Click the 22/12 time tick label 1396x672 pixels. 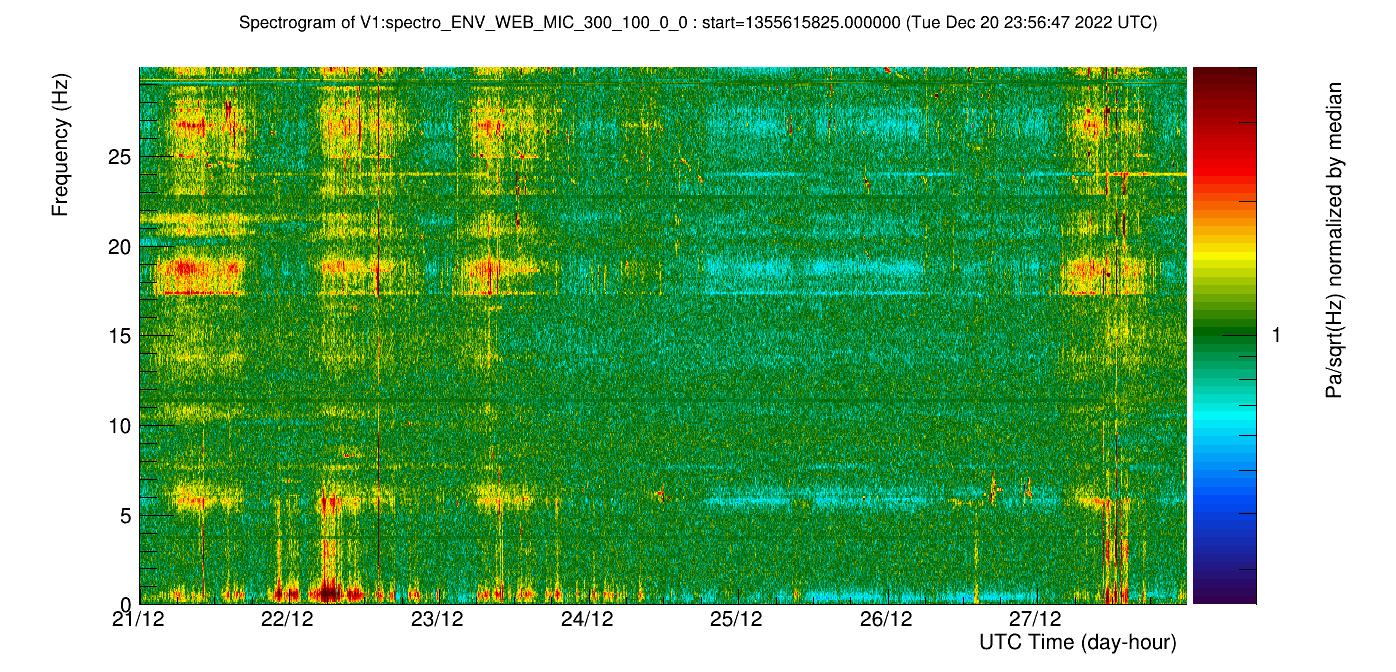[x=288, y=619]
